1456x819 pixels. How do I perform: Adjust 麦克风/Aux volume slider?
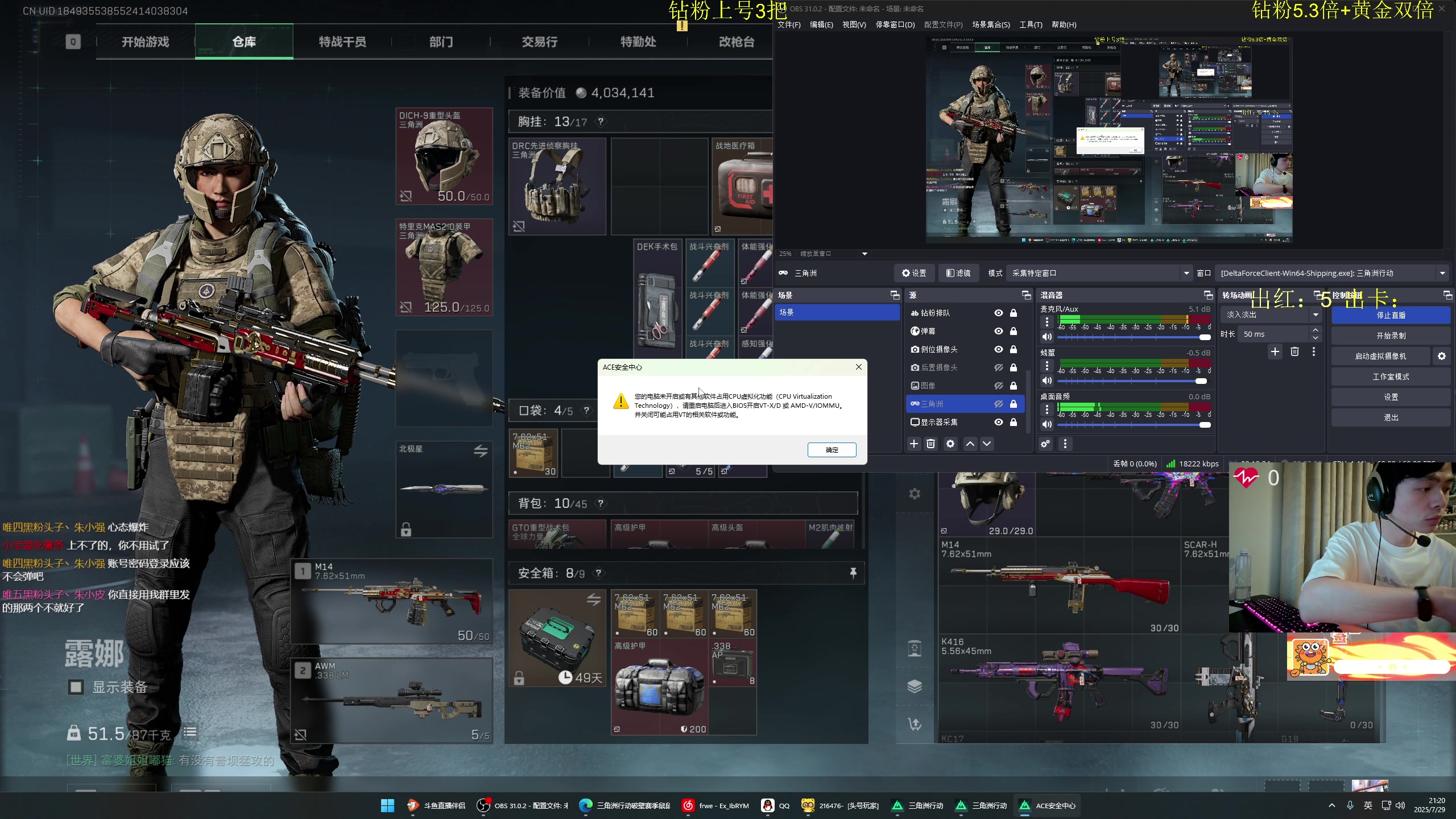(x=1134, y=337)
